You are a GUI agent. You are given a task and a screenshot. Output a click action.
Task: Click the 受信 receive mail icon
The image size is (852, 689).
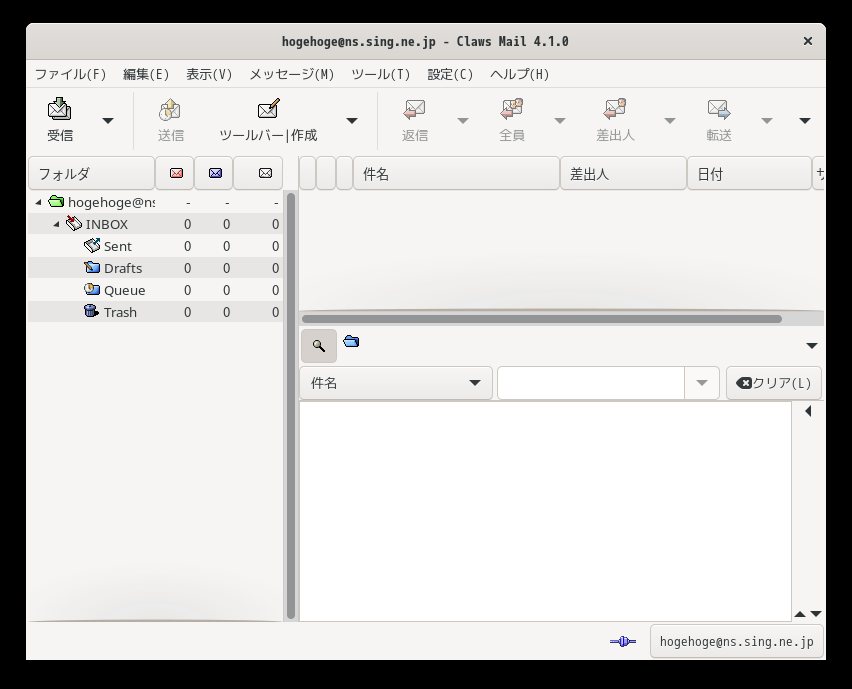click(x=59, y=109)
